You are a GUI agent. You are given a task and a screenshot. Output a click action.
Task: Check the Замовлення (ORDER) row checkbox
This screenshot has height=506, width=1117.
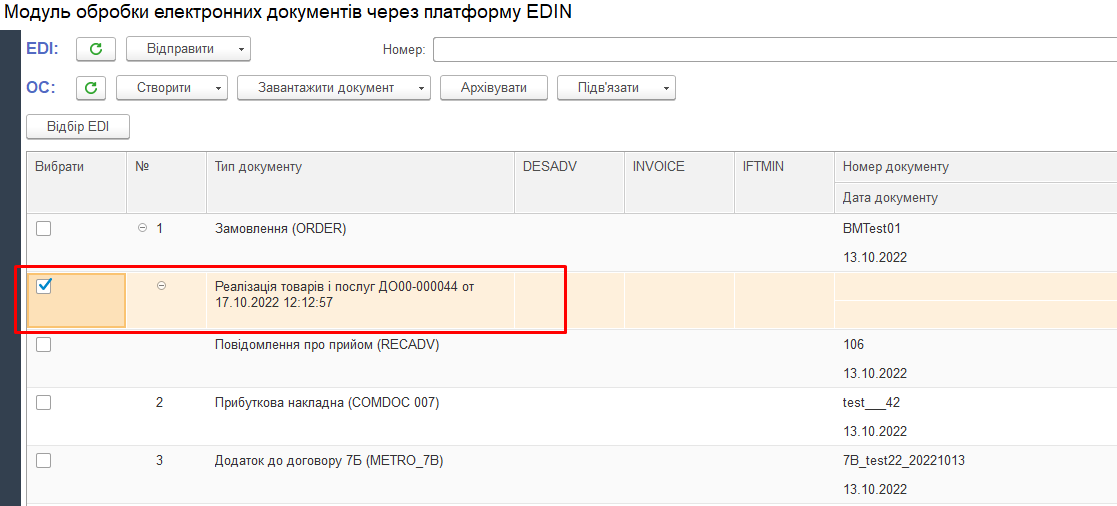point(43,229)
